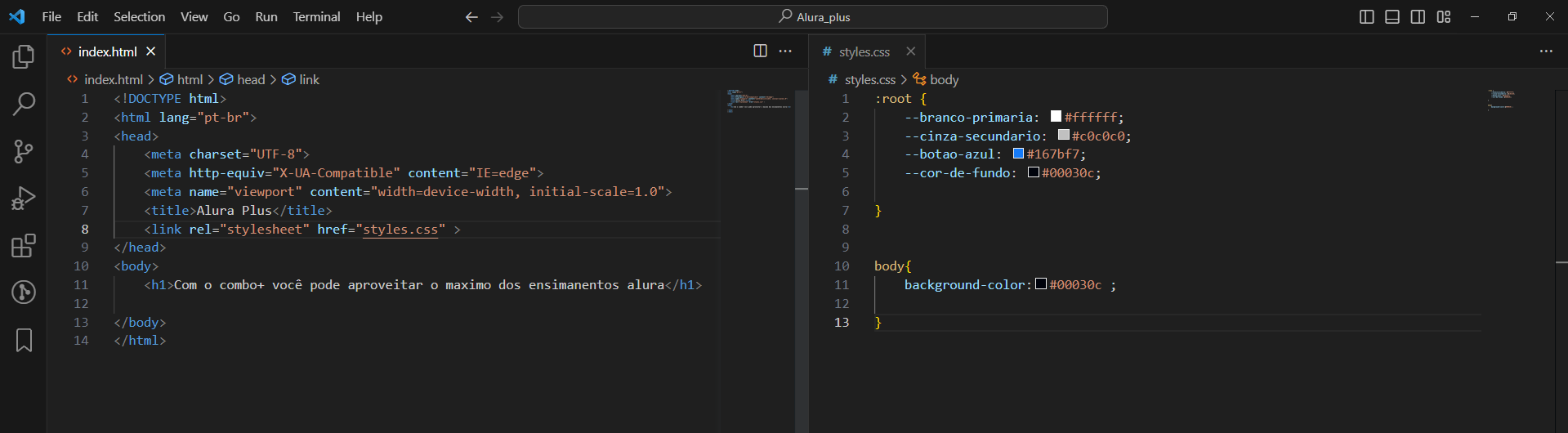Open the Bookmarks view in activity bar
1568x433 pixels.
coord(24,340)
